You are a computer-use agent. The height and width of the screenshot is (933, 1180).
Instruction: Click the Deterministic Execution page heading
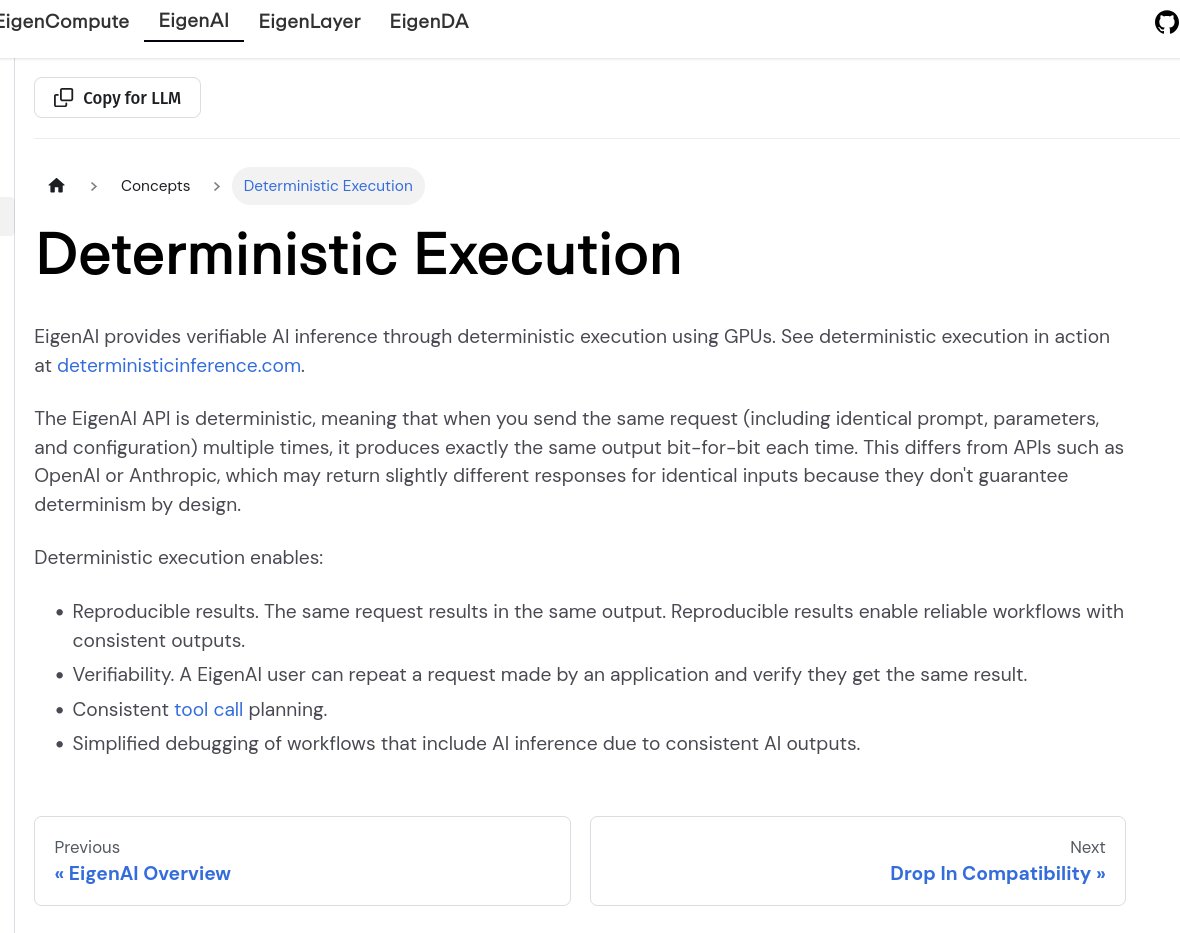click(359, 254)
